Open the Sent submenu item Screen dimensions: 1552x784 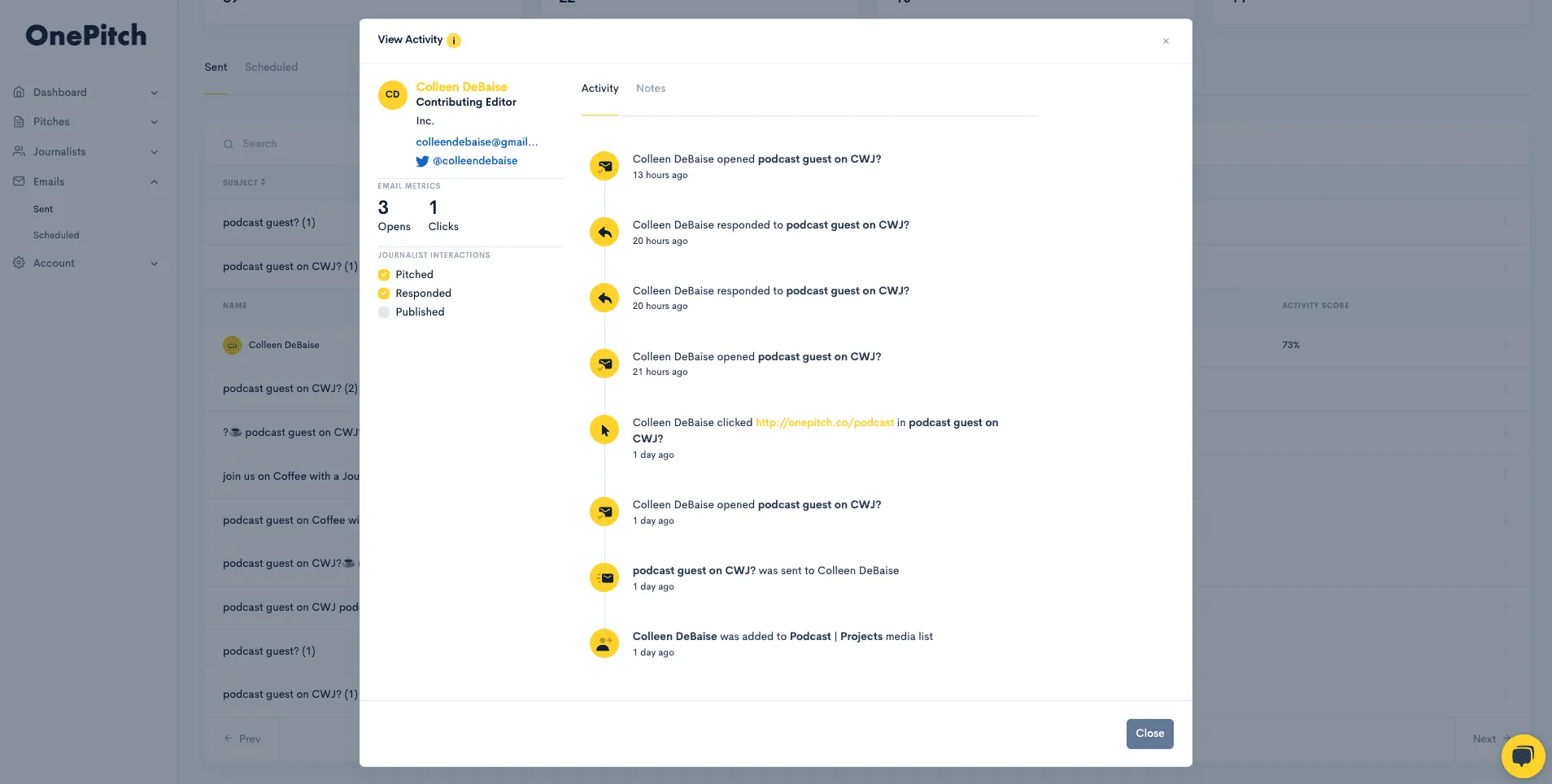coord(43,209)
